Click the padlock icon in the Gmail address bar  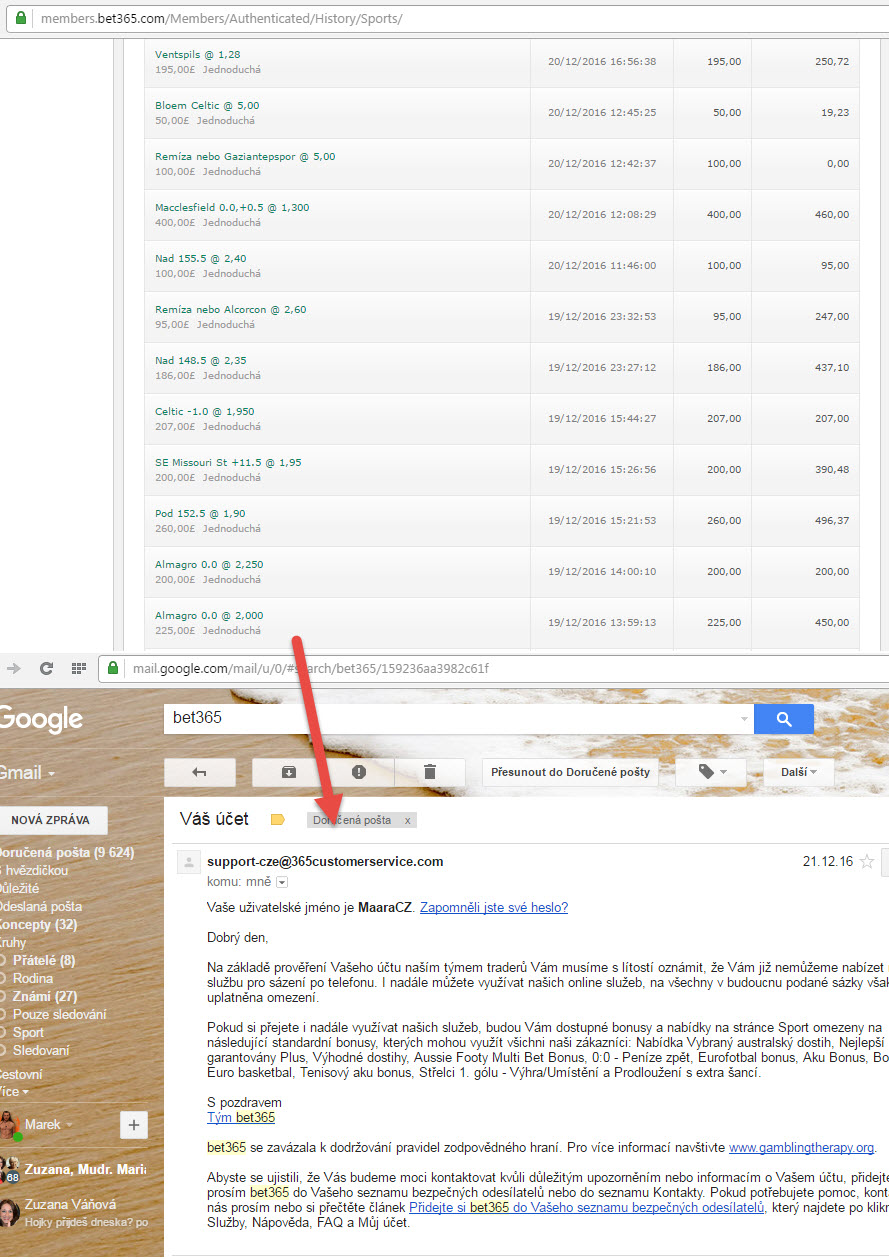[x=113, y=668]
